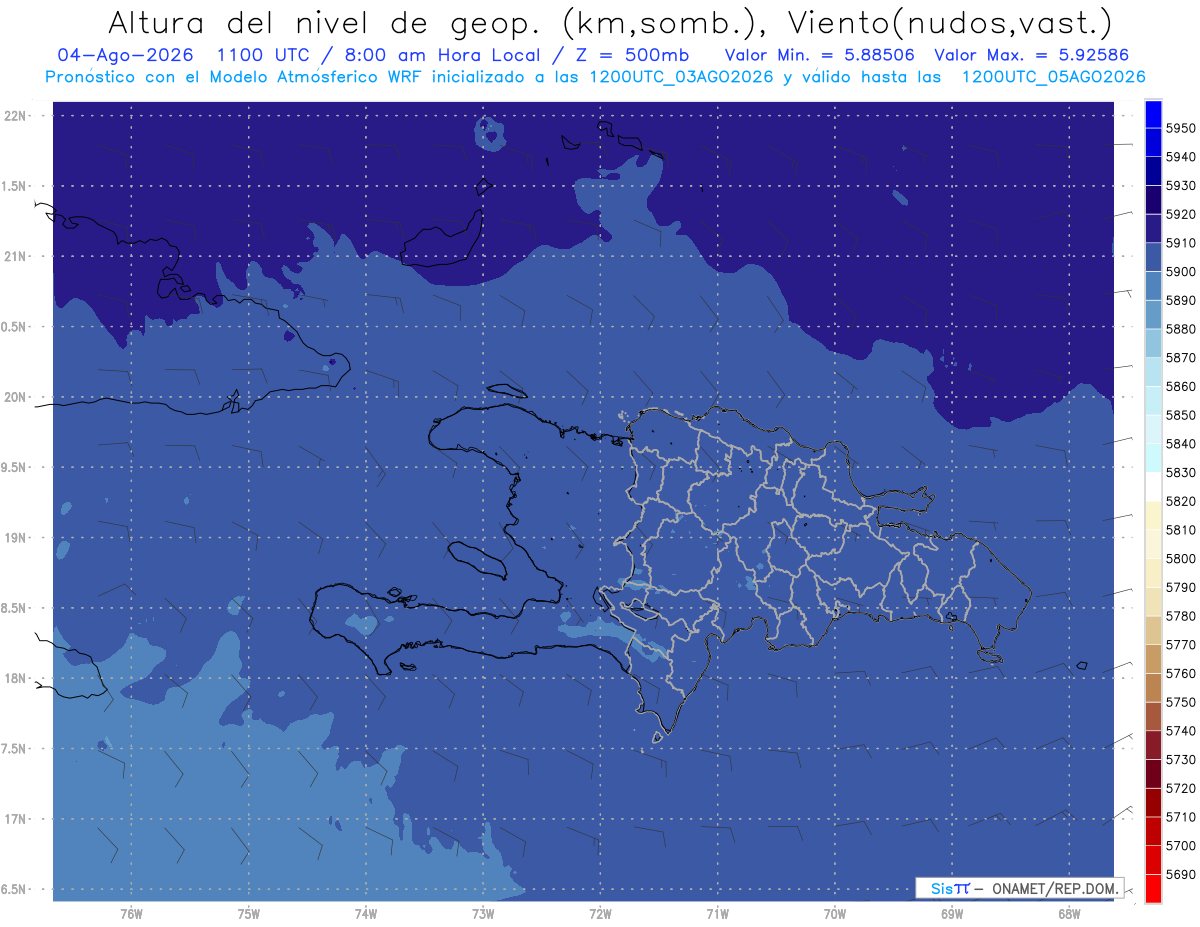This screenshot has height=927, width=1200.
Task: Click "1200UTC_05AGO2026" valid-until time
Action: (1053, 77)
